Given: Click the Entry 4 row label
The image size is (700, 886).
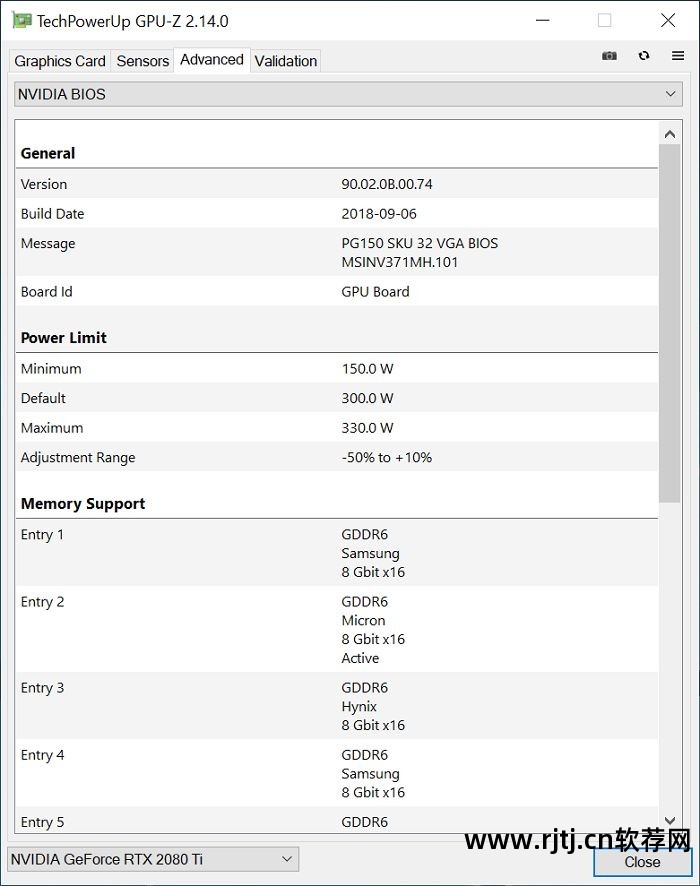Looking at the screenshot, I should pyautogui.click(x=42, y=755).
